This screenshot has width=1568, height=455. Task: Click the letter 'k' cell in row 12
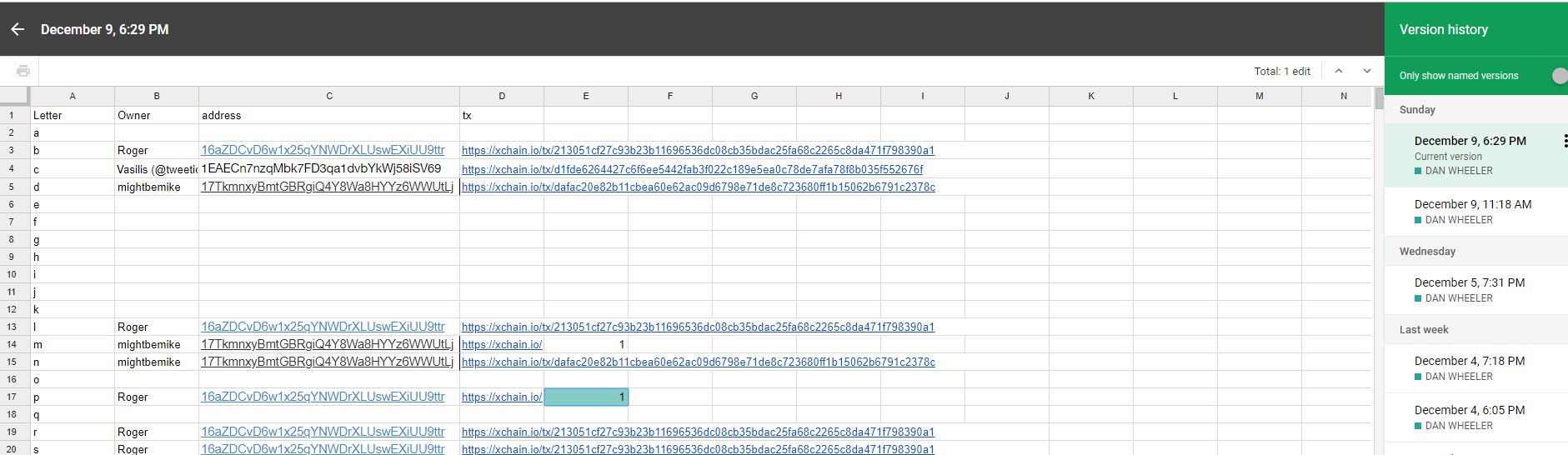[73, 309]
